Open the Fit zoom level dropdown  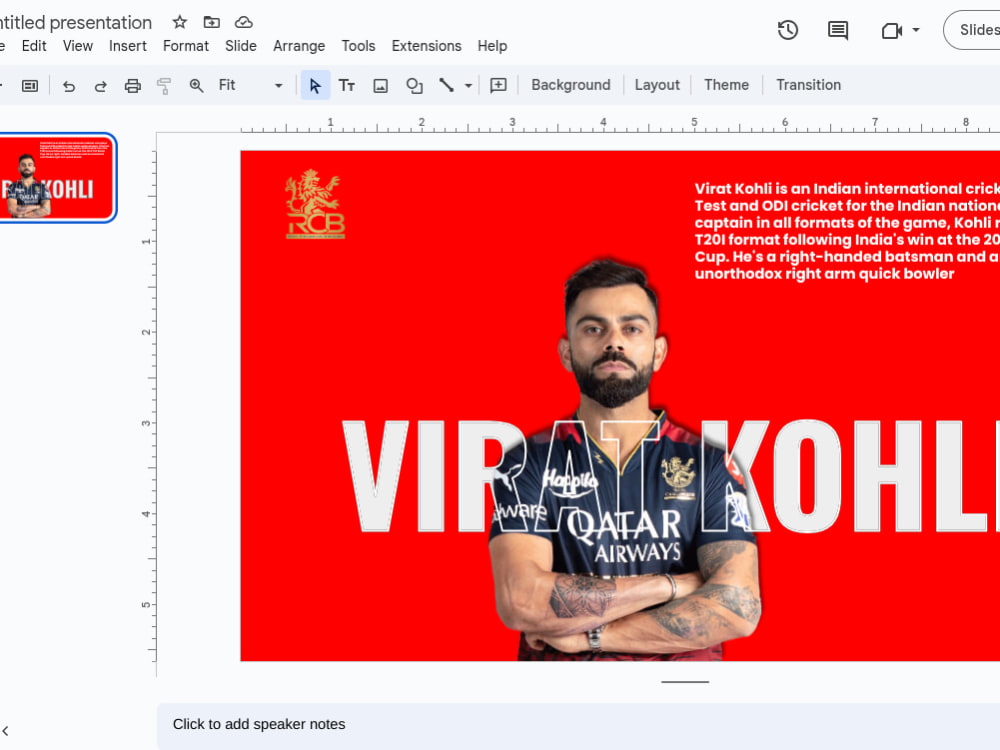pyautogui.click(x=250, y=85)
